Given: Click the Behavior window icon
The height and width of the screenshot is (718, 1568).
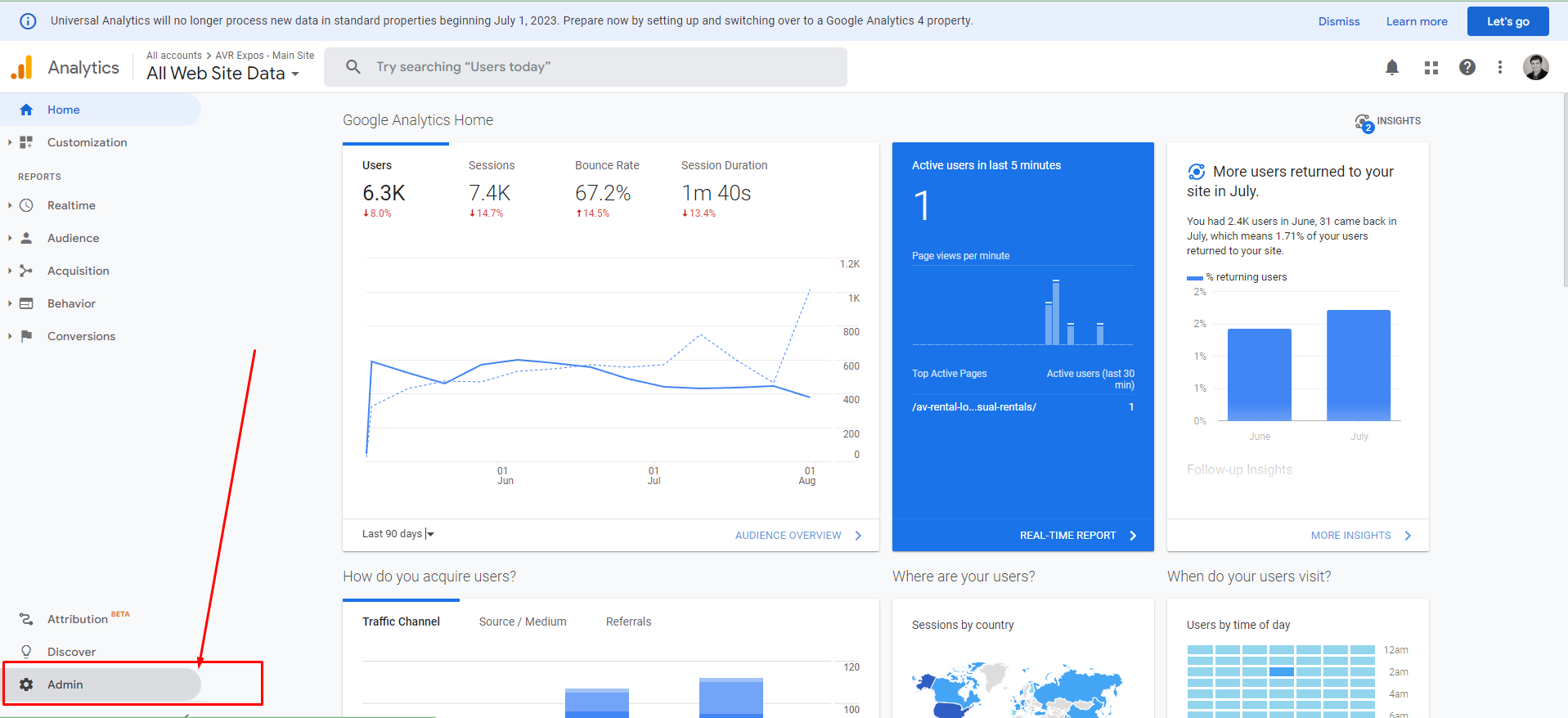Looking at the screenshot, I should point(26,303).
